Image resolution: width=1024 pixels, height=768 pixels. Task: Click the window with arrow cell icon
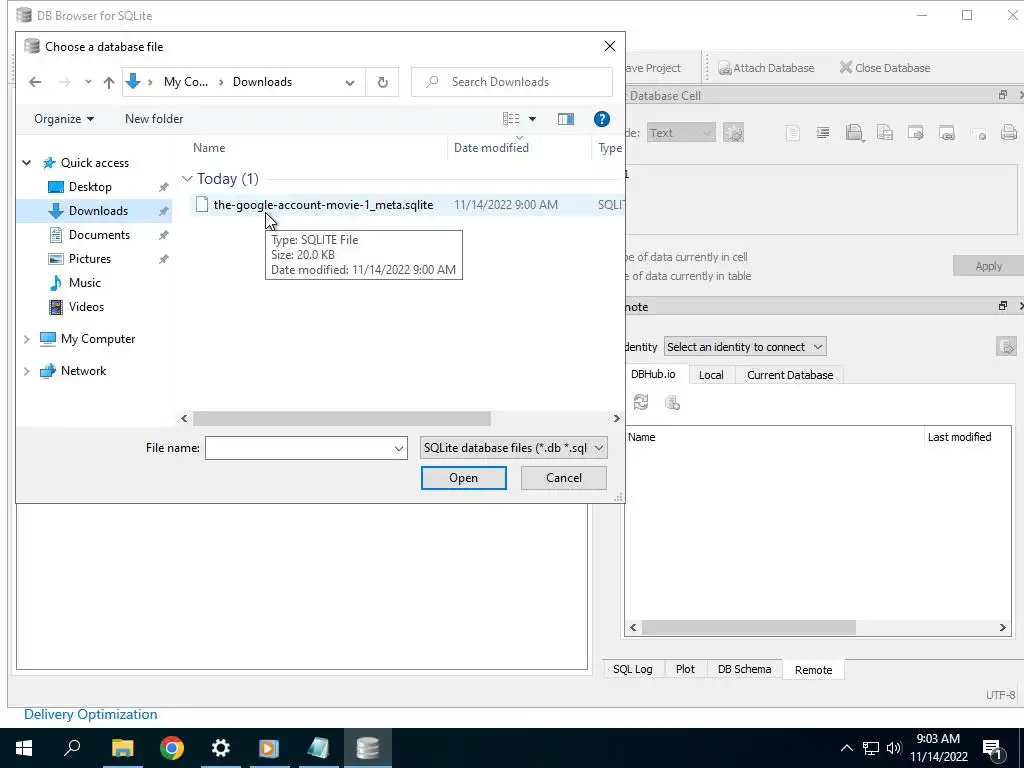click(x=916, y=133)
